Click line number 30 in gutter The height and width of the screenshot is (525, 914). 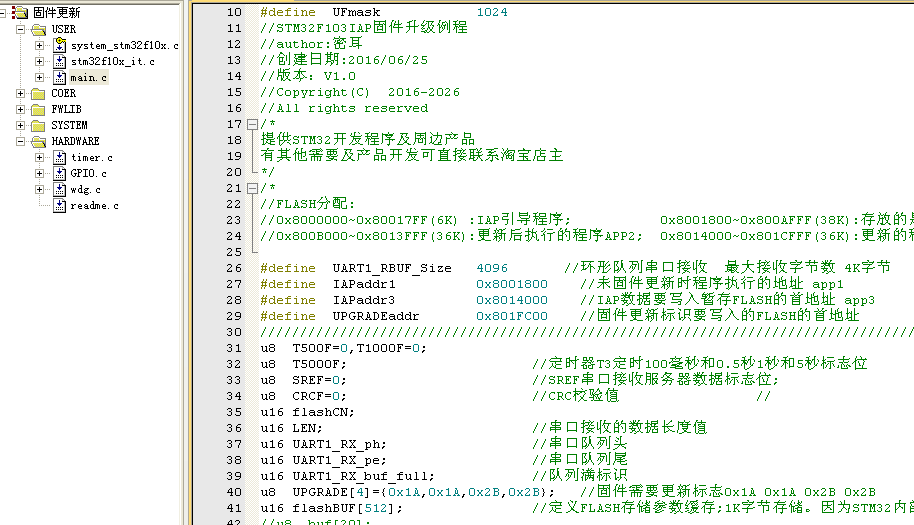point(234,332)
